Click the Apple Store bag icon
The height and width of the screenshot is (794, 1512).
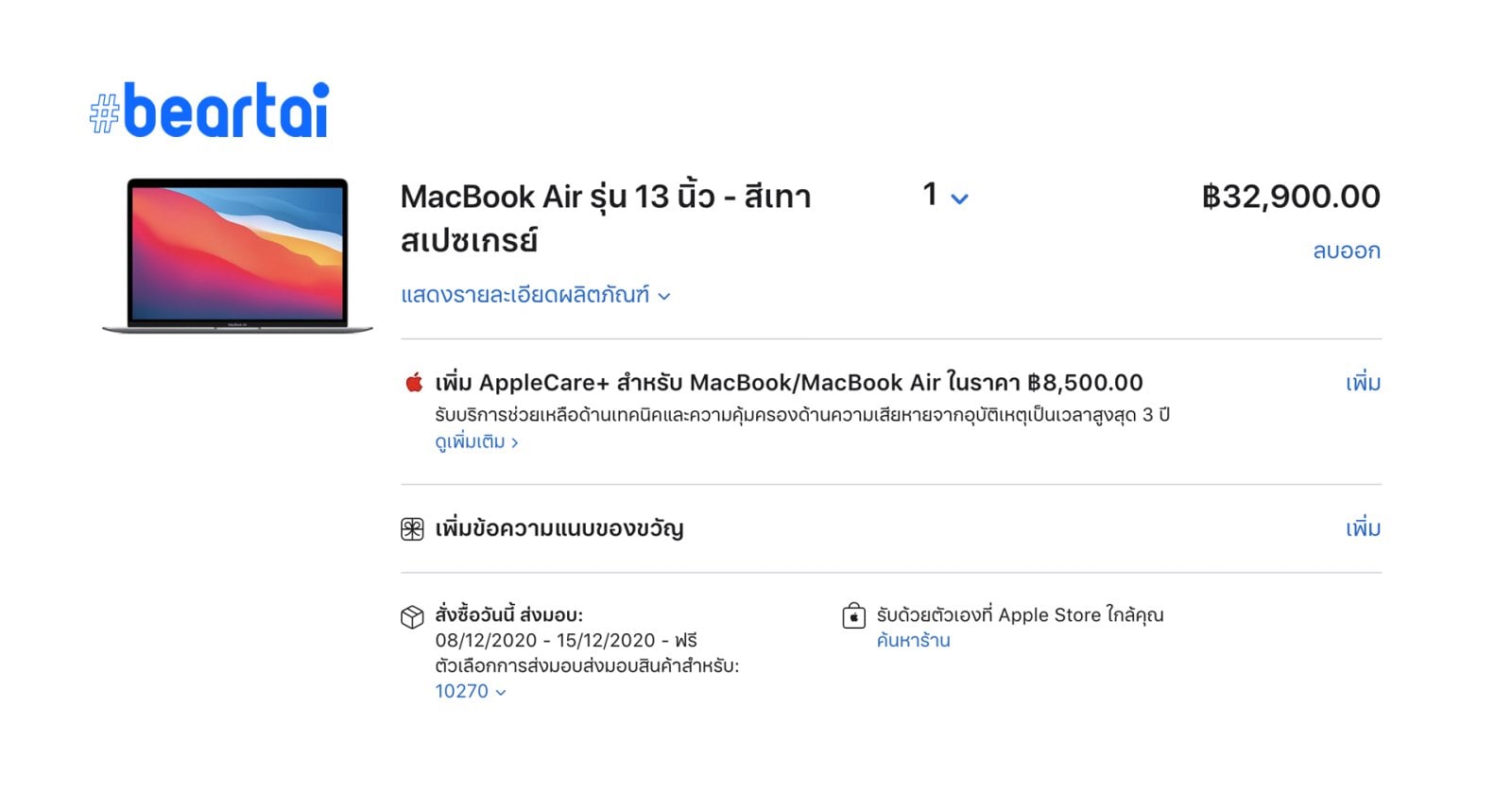[853, 616]
